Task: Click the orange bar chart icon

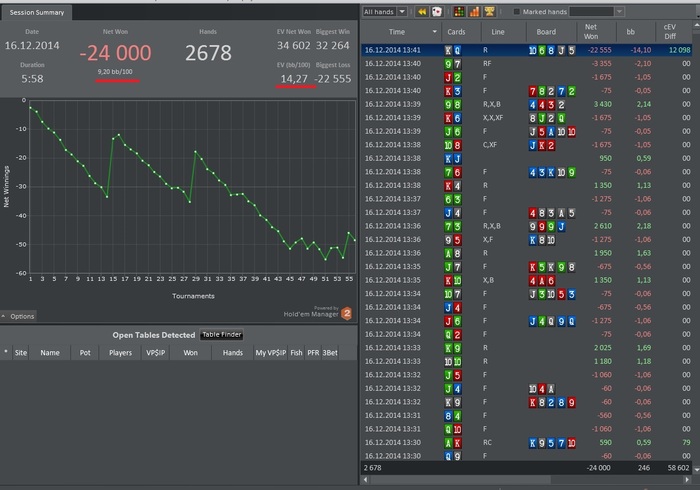Action: pos(474,12)
